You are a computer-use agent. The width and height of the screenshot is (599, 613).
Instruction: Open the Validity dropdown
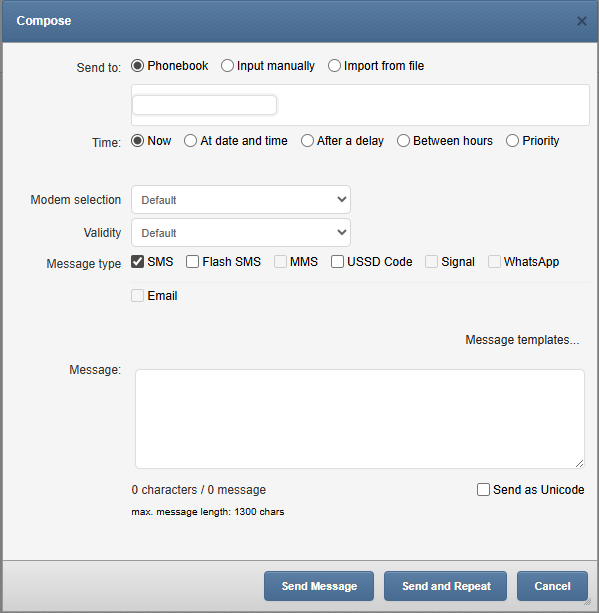click(241, 233)
